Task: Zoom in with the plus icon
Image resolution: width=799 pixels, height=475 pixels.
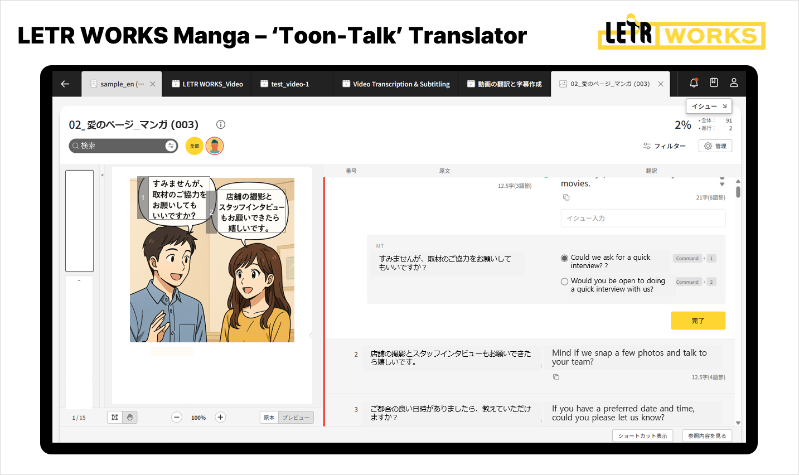Action: pos(220,417)
